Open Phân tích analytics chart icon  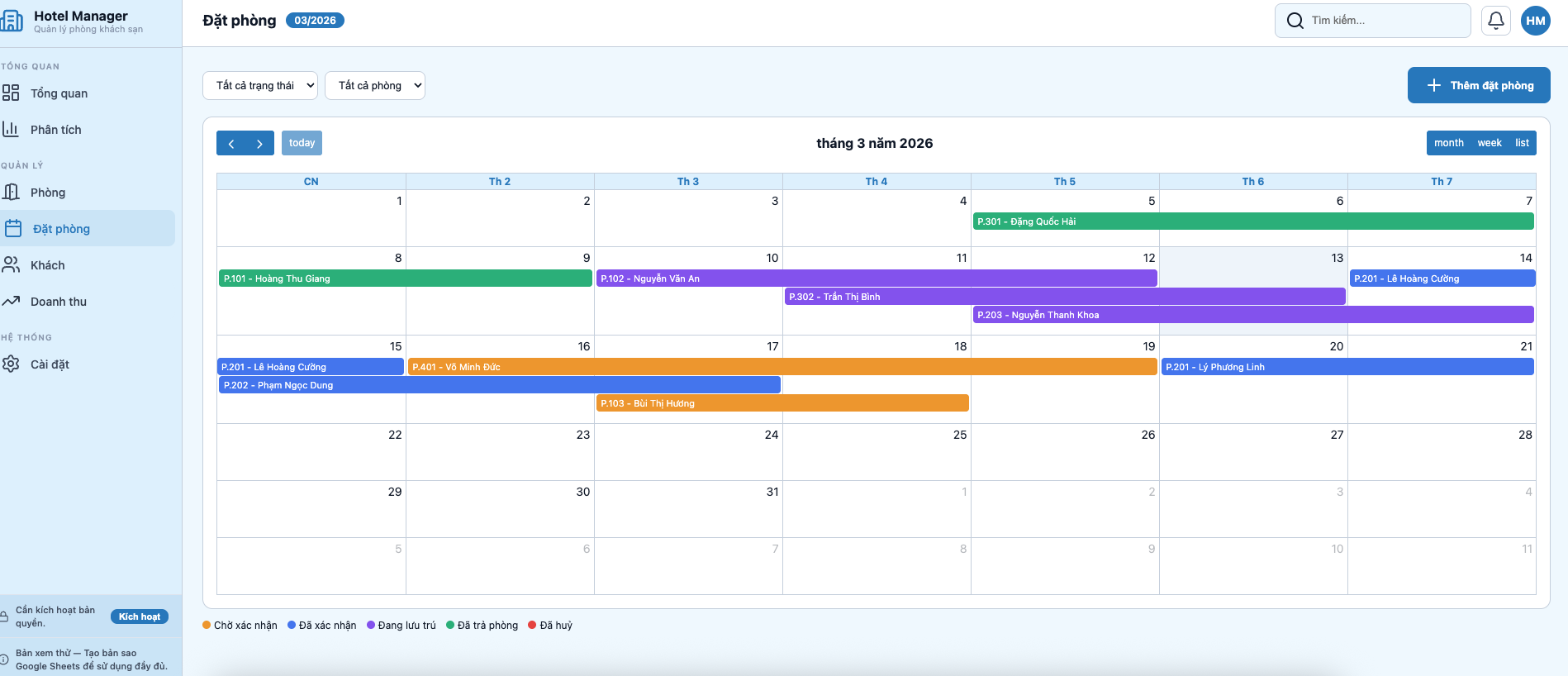(x=11, y=130)
